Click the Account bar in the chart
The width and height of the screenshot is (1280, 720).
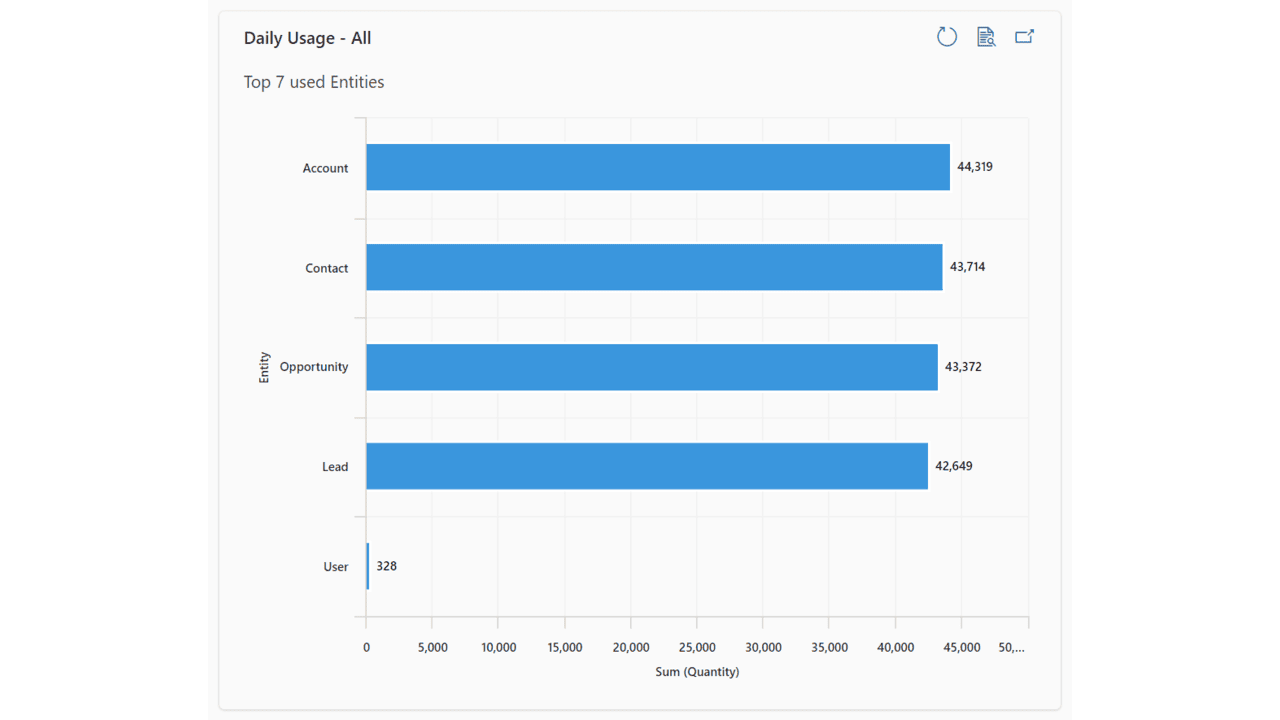click(x=657, y=167)
